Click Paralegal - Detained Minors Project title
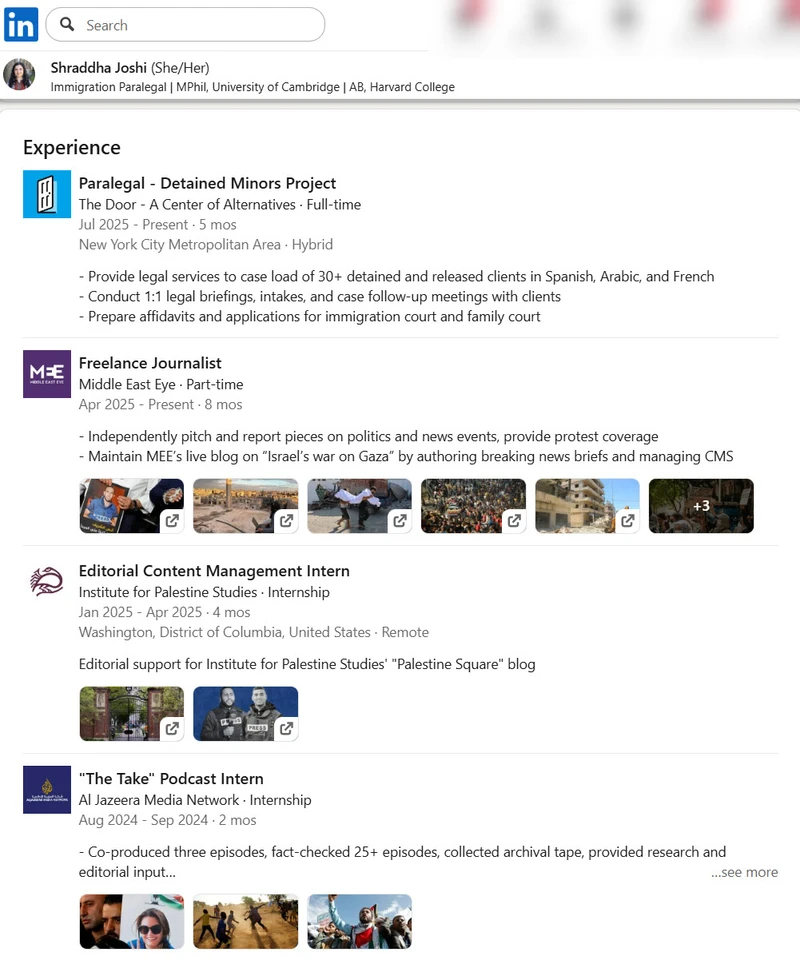The height and width of the screenshot is (960, 800). coord(207,183)
